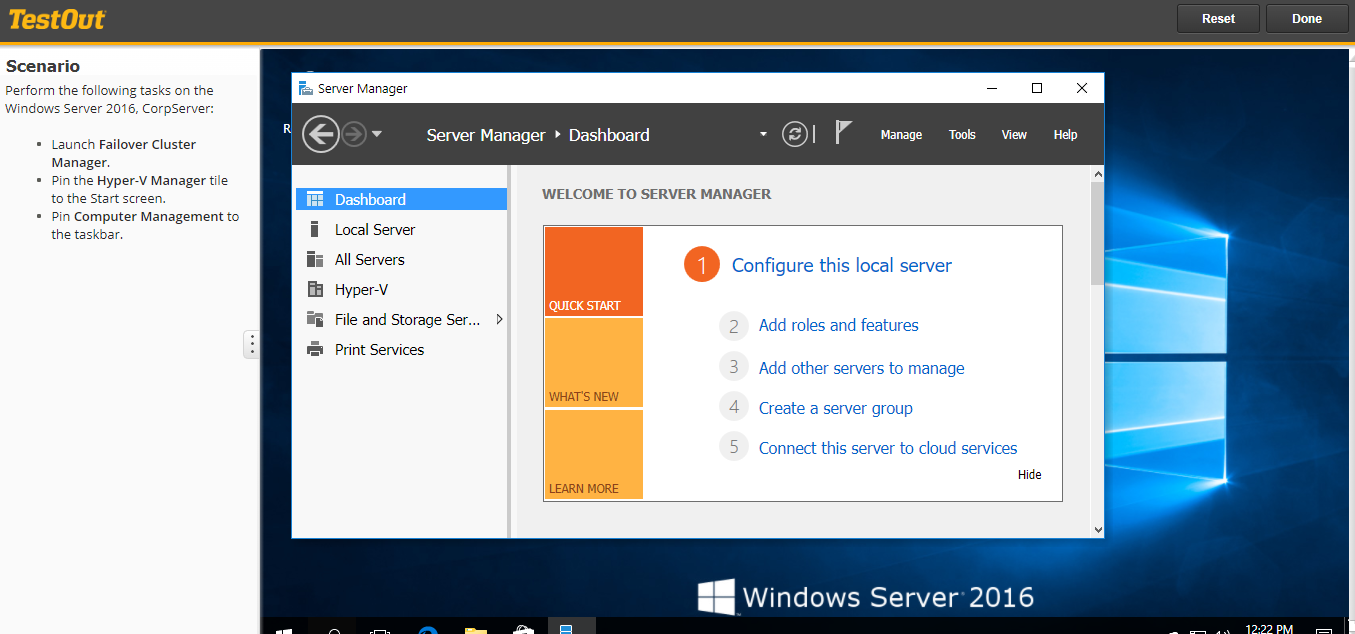
Task: Minimize the Server Manager window
Action: (x=991, y=88)
